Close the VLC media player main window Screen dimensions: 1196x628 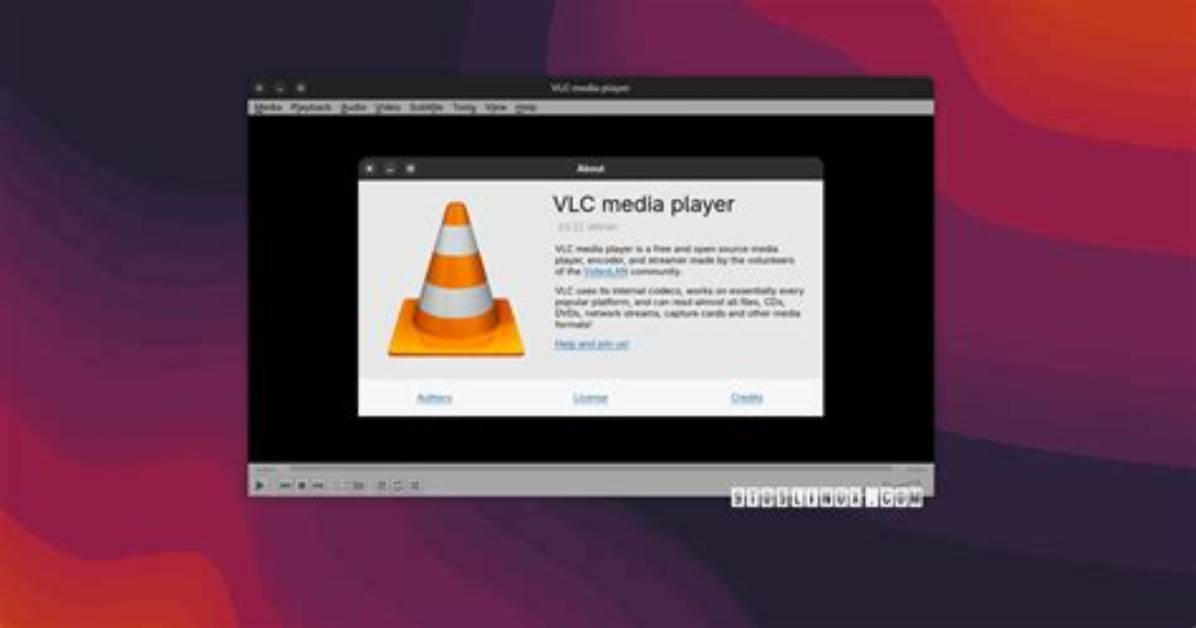[259, 88]
